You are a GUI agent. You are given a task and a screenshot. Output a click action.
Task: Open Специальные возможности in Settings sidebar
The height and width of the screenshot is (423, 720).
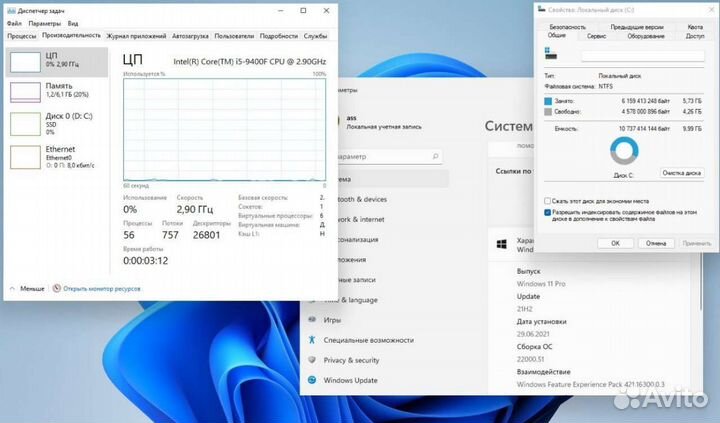coord(369,340)
